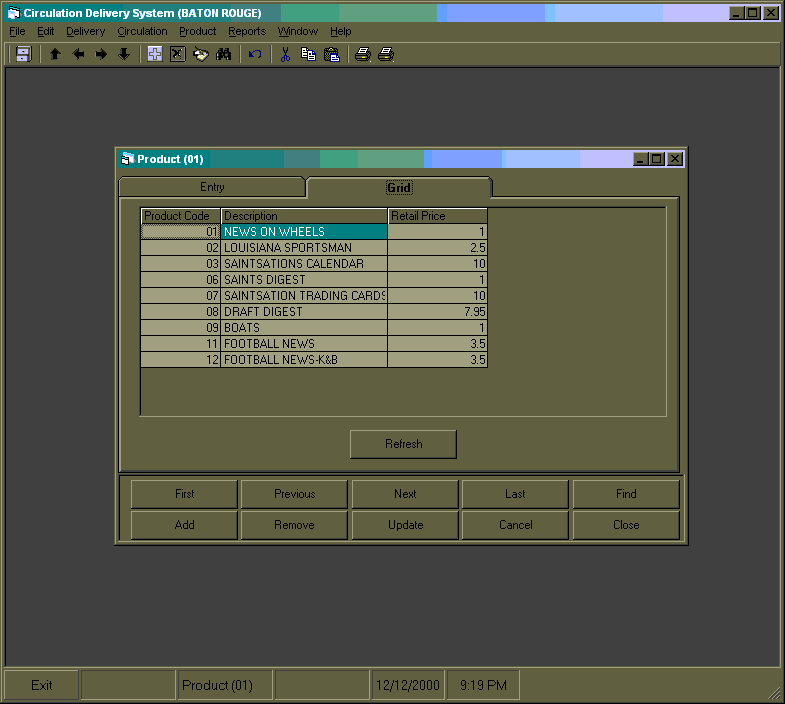Click the plus add-record toolbar icon

tap(155, 54)
